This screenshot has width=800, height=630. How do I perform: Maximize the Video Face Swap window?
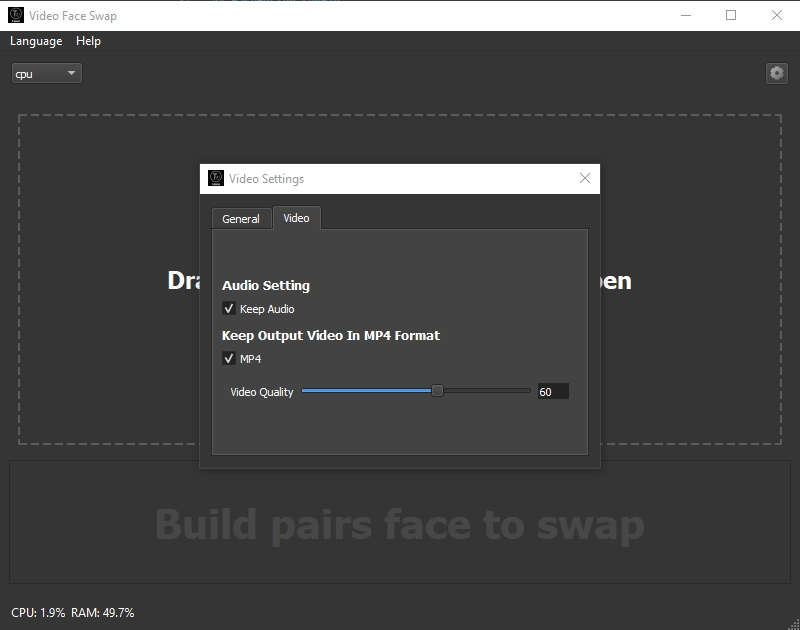731,15
